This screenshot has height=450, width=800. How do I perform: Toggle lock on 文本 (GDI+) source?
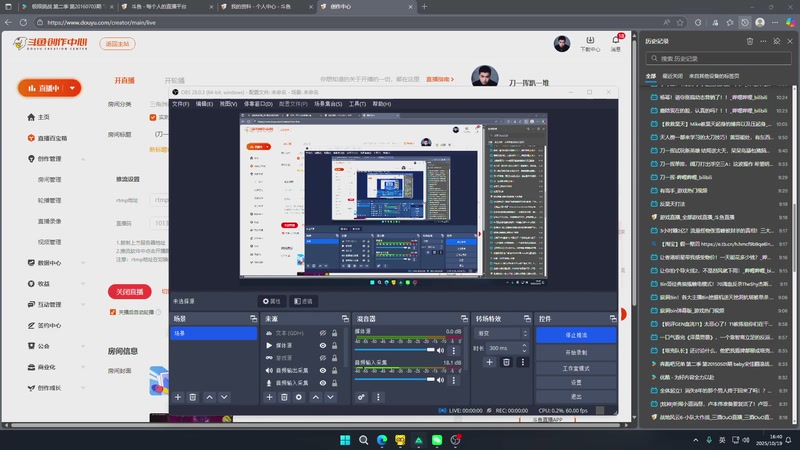(334, 333)
